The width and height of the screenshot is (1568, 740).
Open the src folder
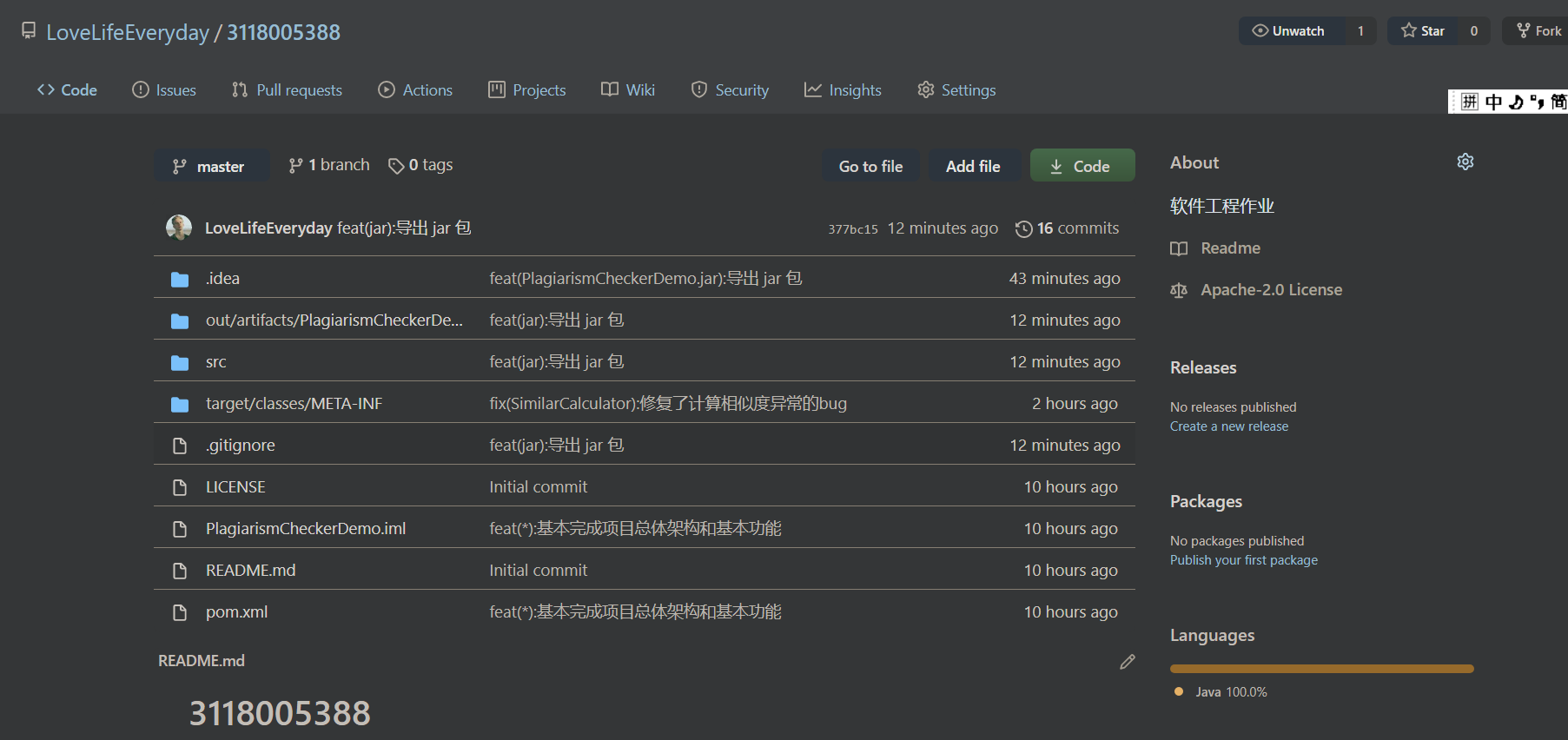coord(216,361)
